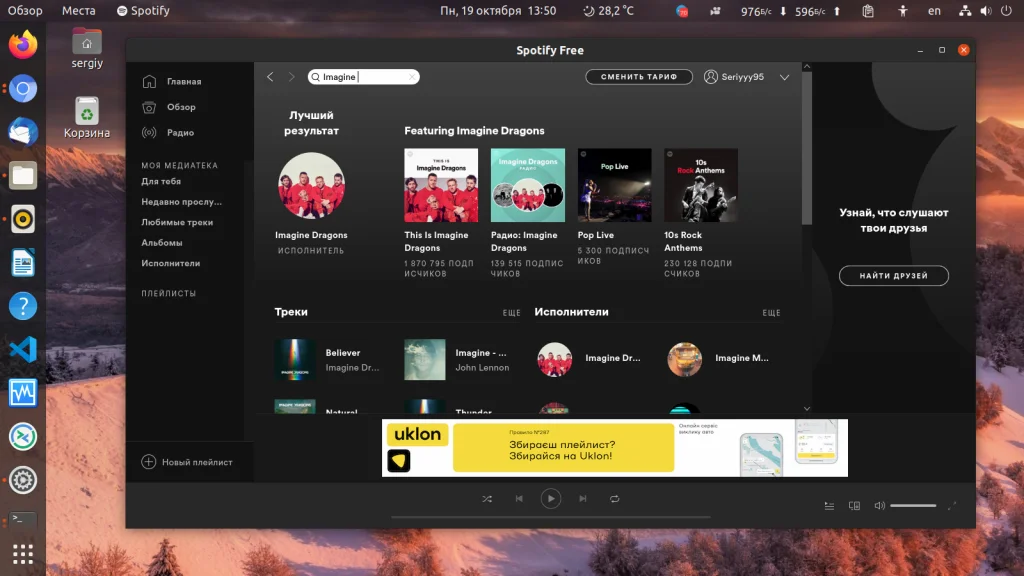Select the Imagine track by John Lennon
The image size is (1024, 576).
coord(481,353)
